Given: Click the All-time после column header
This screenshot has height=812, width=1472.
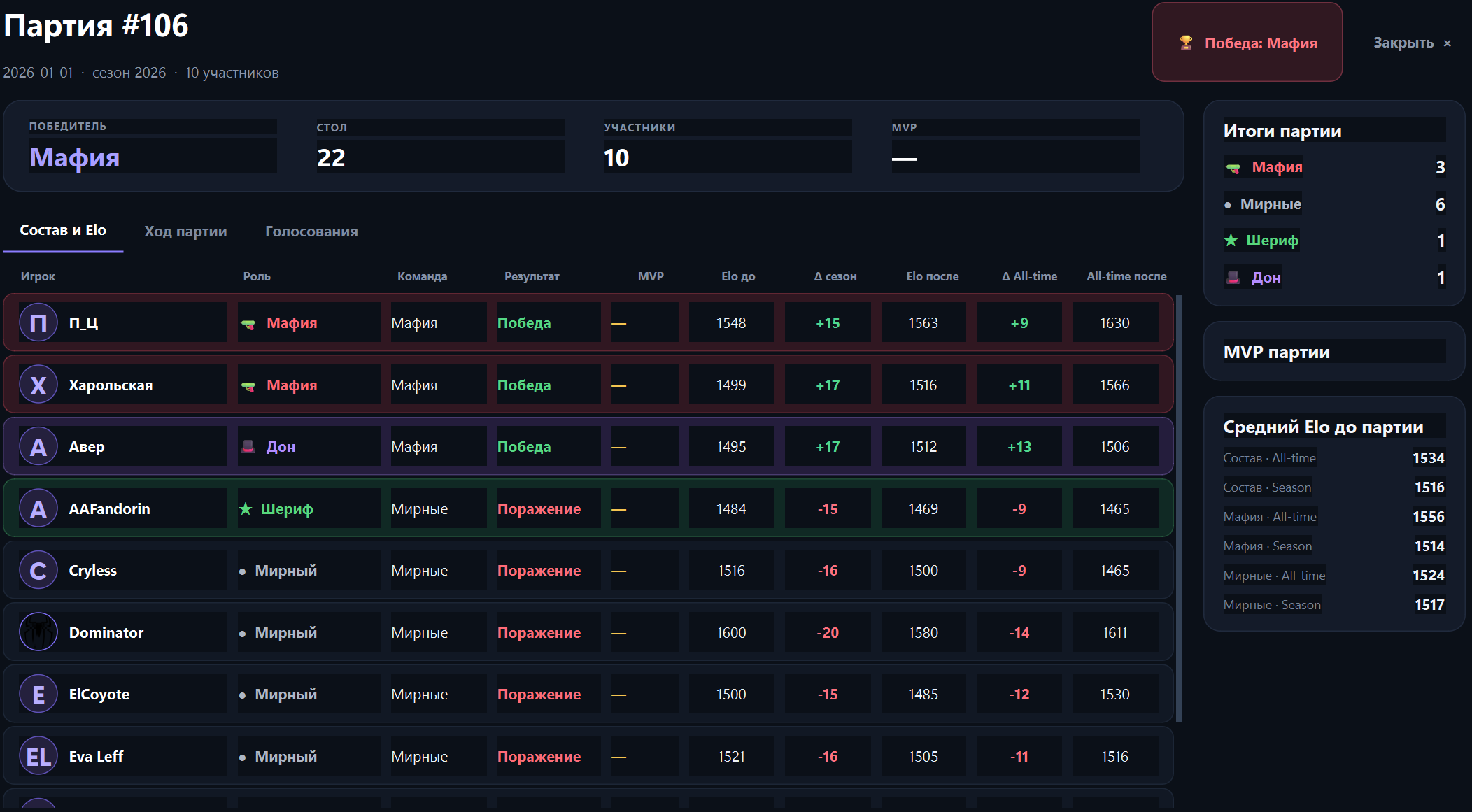Looking at the screenshot, I should click(1126, 276).
